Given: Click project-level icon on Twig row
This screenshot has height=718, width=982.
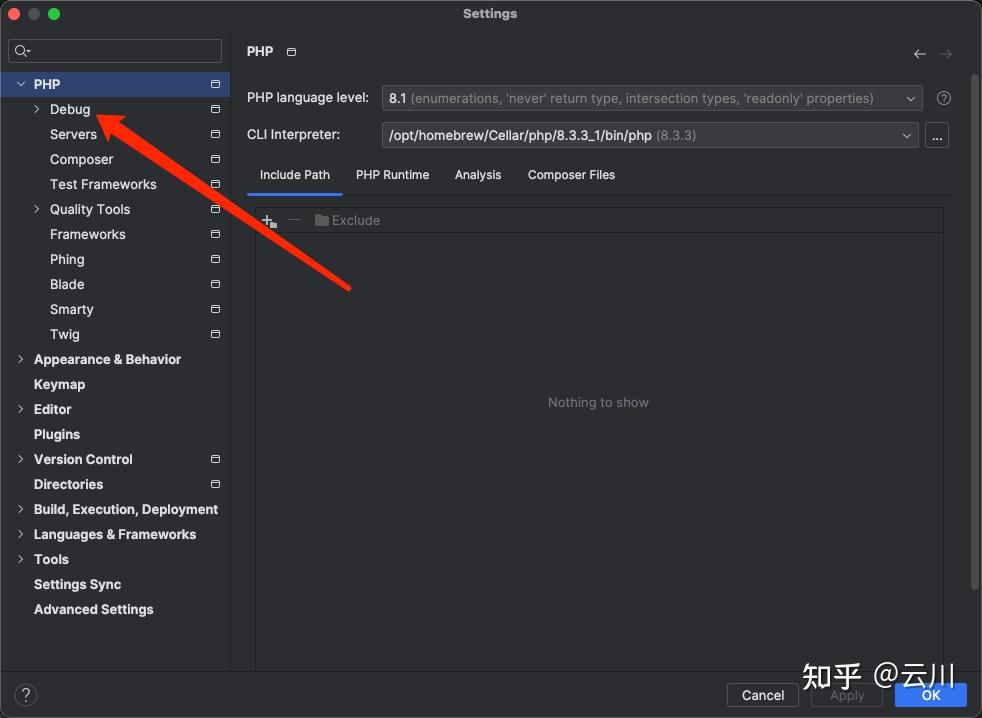Looking at the screenshot, I should 215,335.
